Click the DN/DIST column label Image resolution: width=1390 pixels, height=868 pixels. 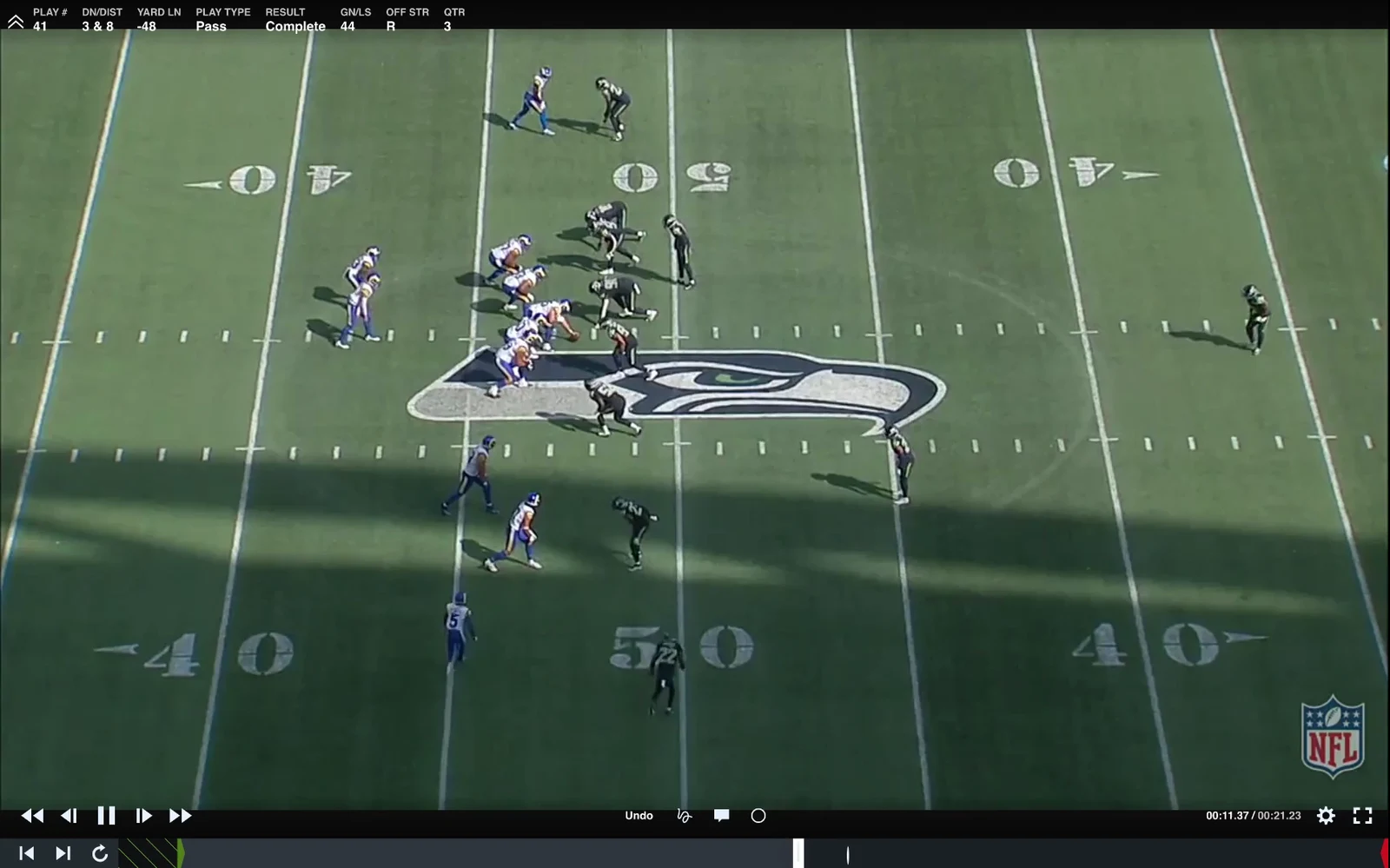pos(103,12)
